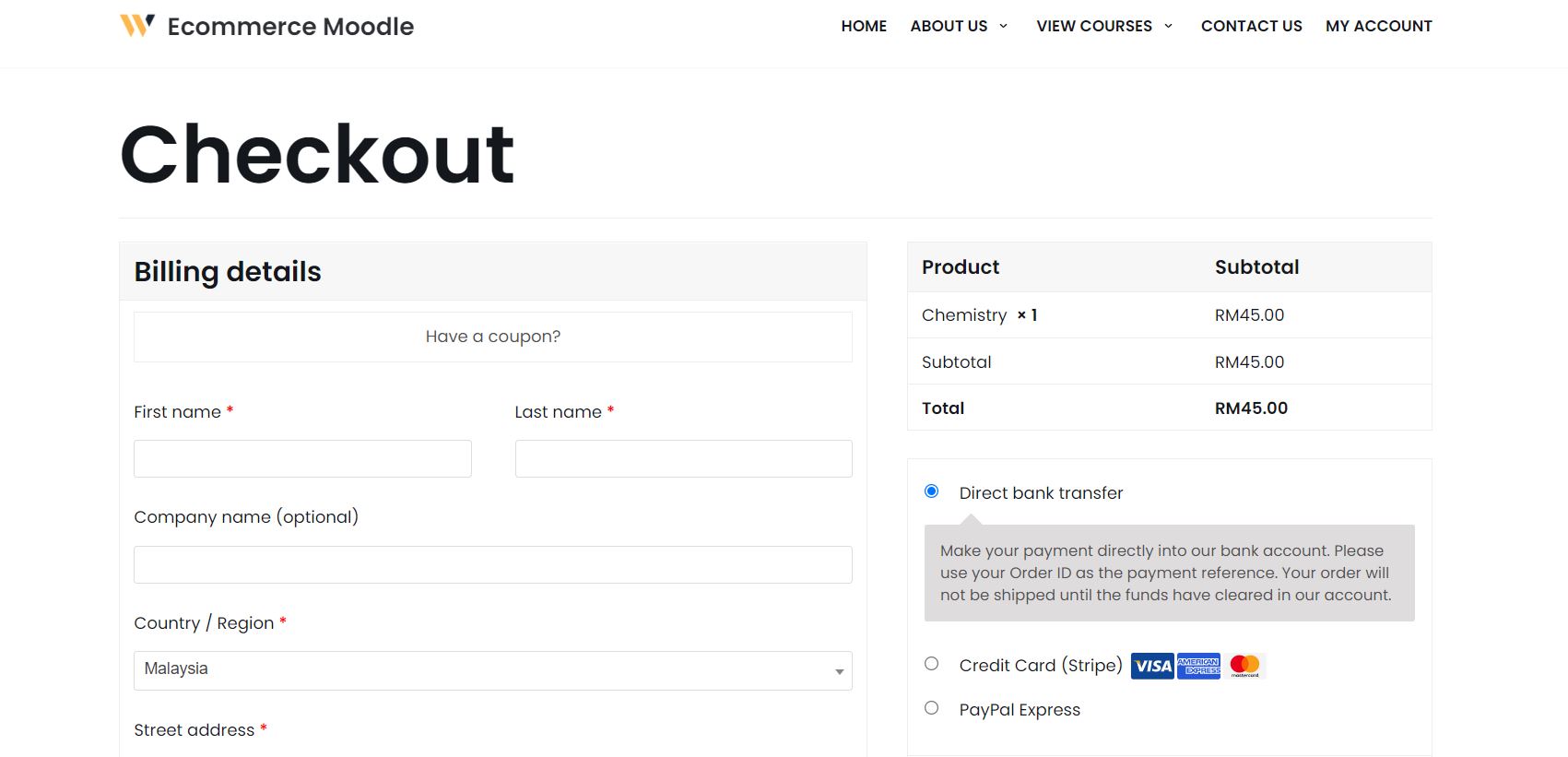Click the Visa card icon

click(x=1152, y=666)
